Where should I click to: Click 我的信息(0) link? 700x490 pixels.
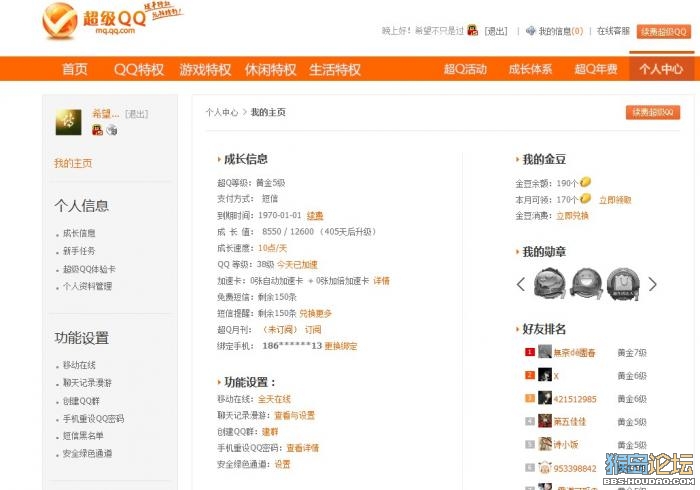[561, 31]
